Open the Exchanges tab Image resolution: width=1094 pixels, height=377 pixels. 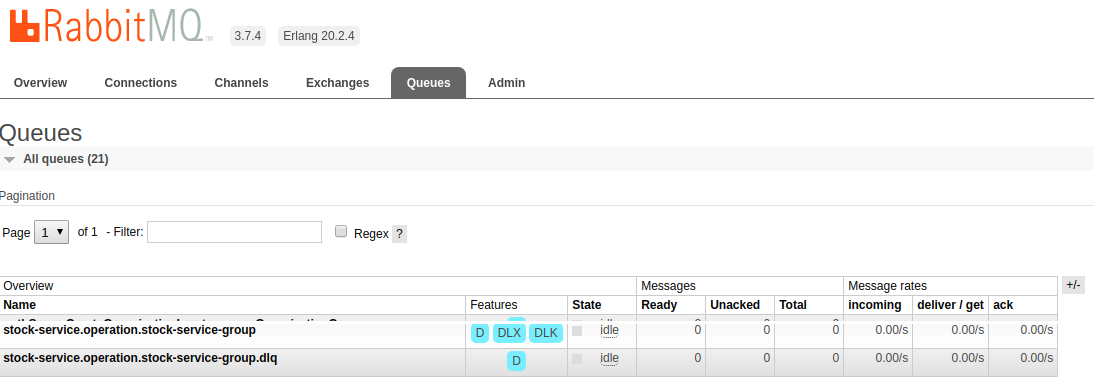click(338, 82)
